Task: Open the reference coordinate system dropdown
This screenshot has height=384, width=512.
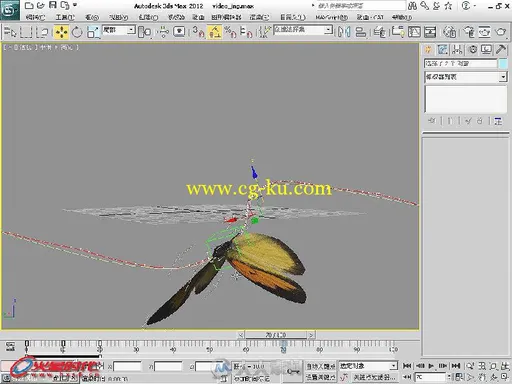Action: (118, 30)
